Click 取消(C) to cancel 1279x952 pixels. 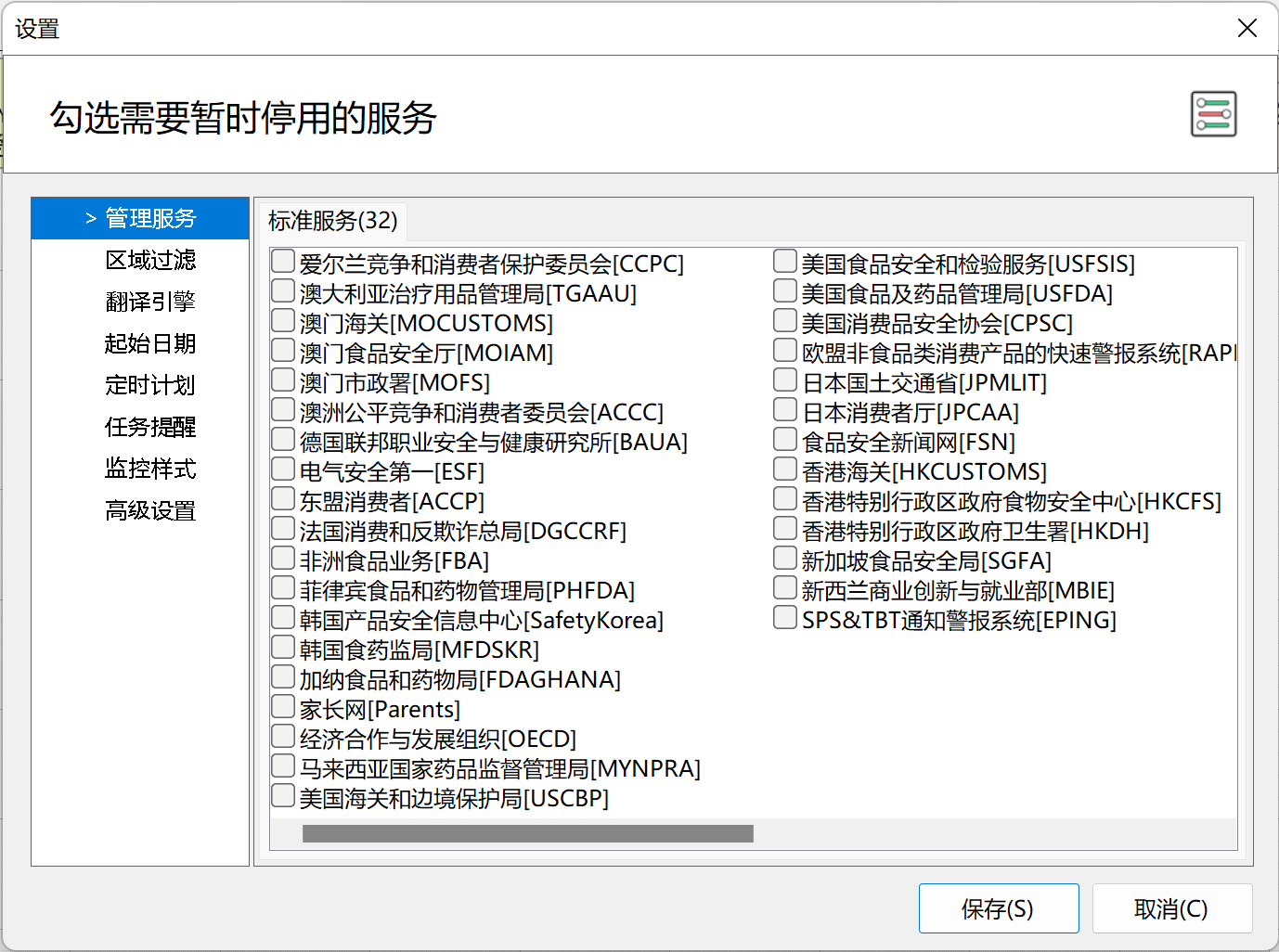tap(1172, 908)
